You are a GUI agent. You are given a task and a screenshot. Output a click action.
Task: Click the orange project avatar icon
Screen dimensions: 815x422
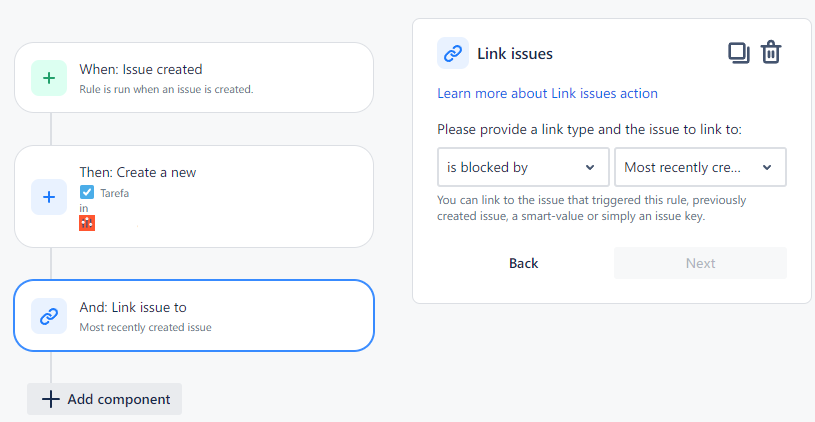tap(87, 223)
